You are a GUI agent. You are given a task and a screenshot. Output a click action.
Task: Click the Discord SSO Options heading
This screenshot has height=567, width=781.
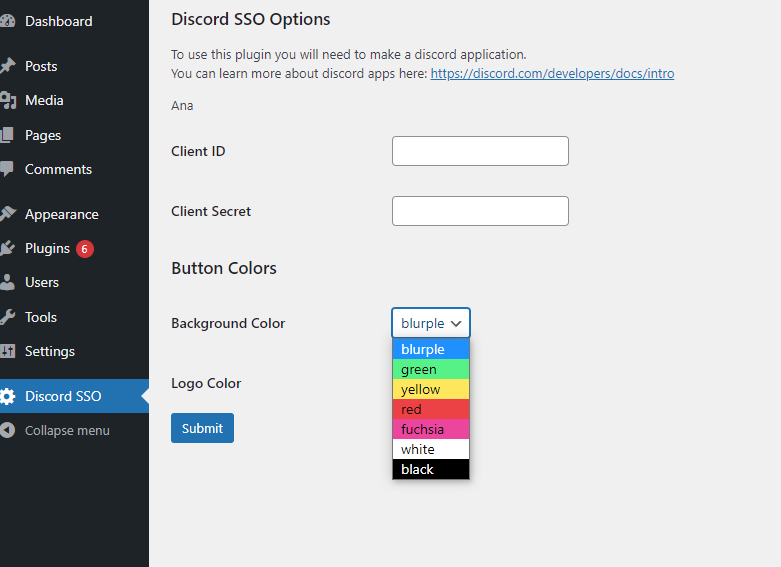tap(251, 19)
